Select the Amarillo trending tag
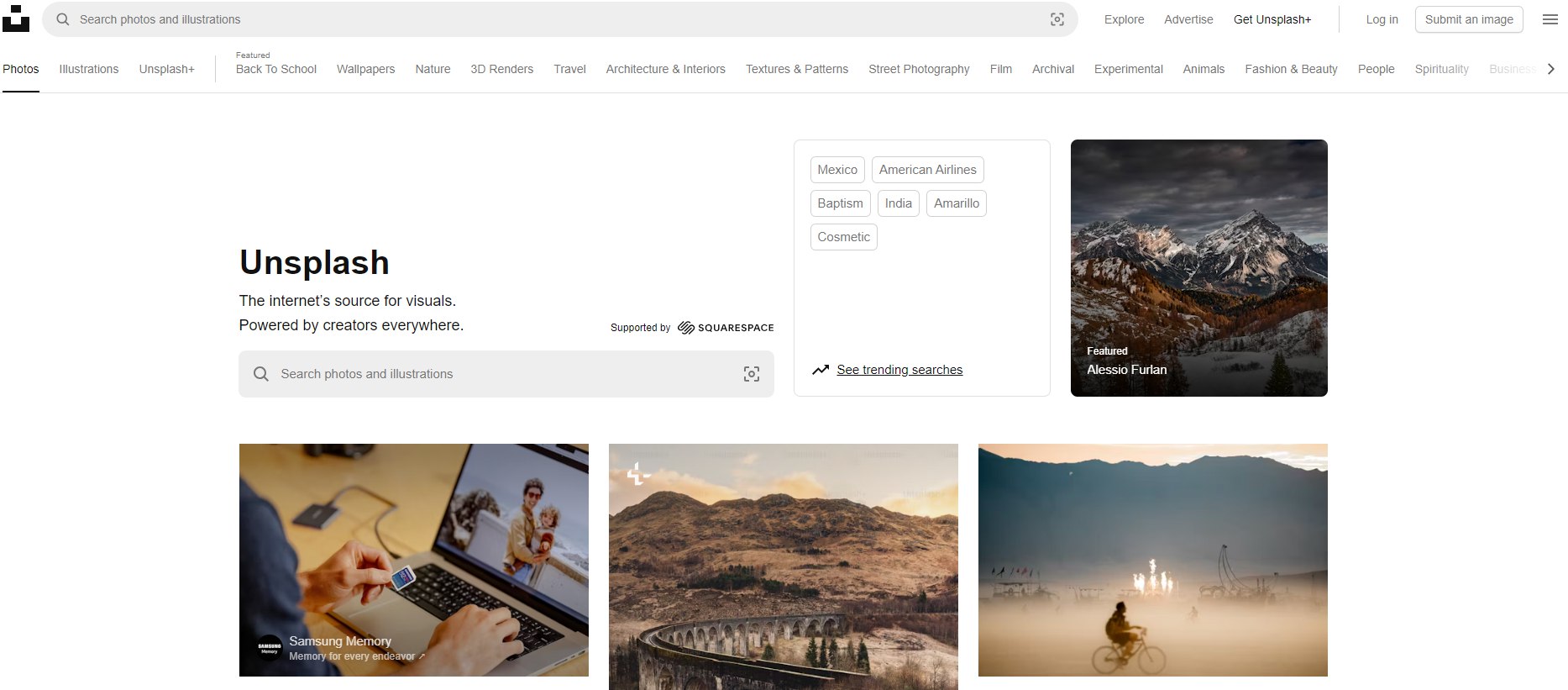The width and height of the screenshot is (1568, 690). click(957, 203)
